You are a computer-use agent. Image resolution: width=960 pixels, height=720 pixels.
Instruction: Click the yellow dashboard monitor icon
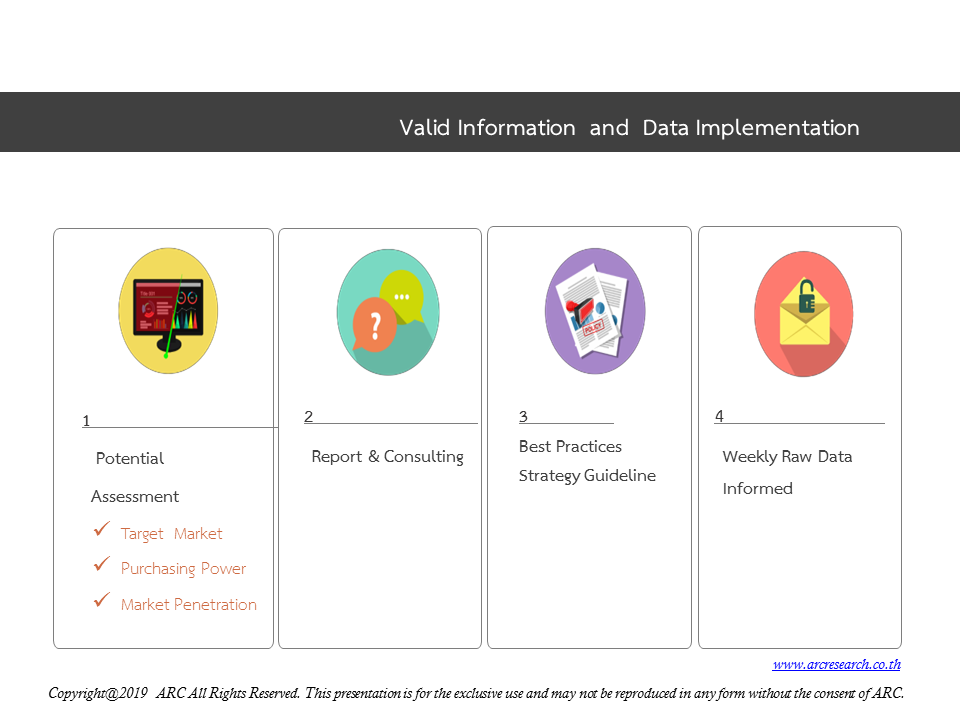(x=168, y=310)
